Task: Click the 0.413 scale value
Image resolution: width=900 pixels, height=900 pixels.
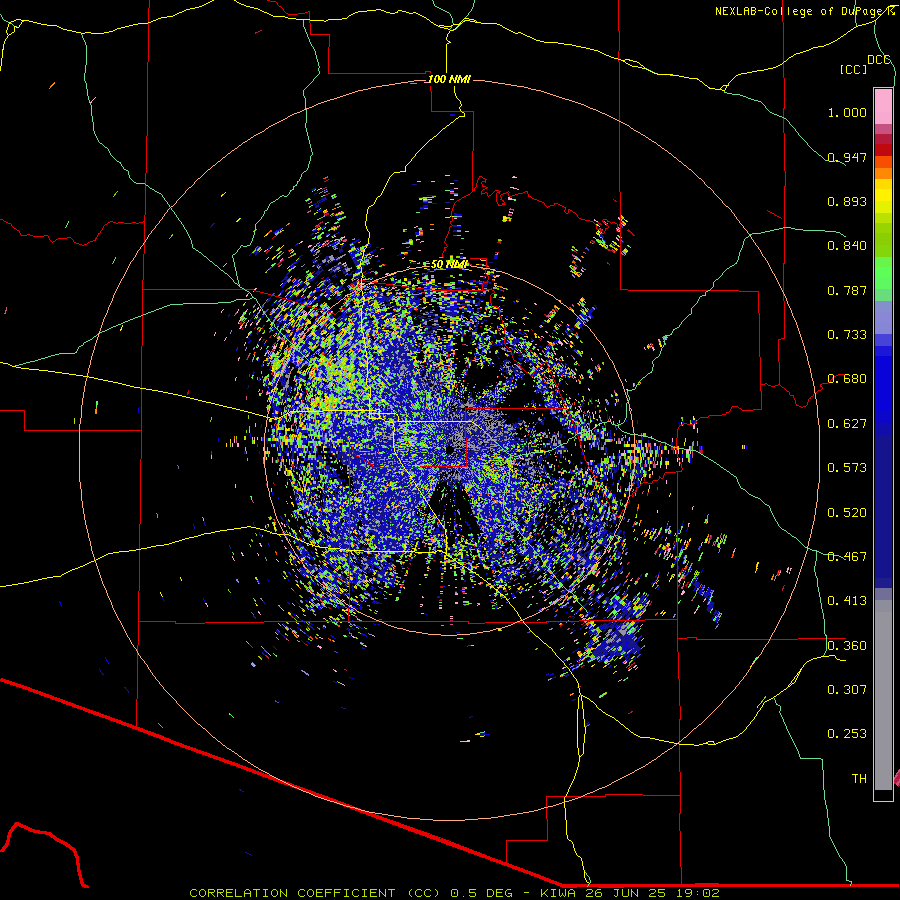Action: pos(847,601)
